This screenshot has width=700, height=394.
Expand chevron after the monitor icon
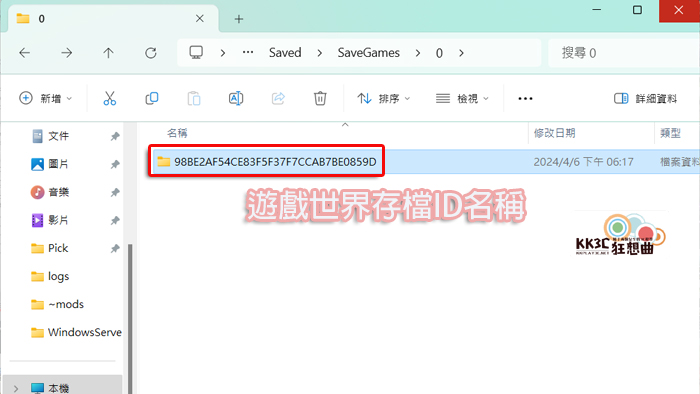[223, 53]
